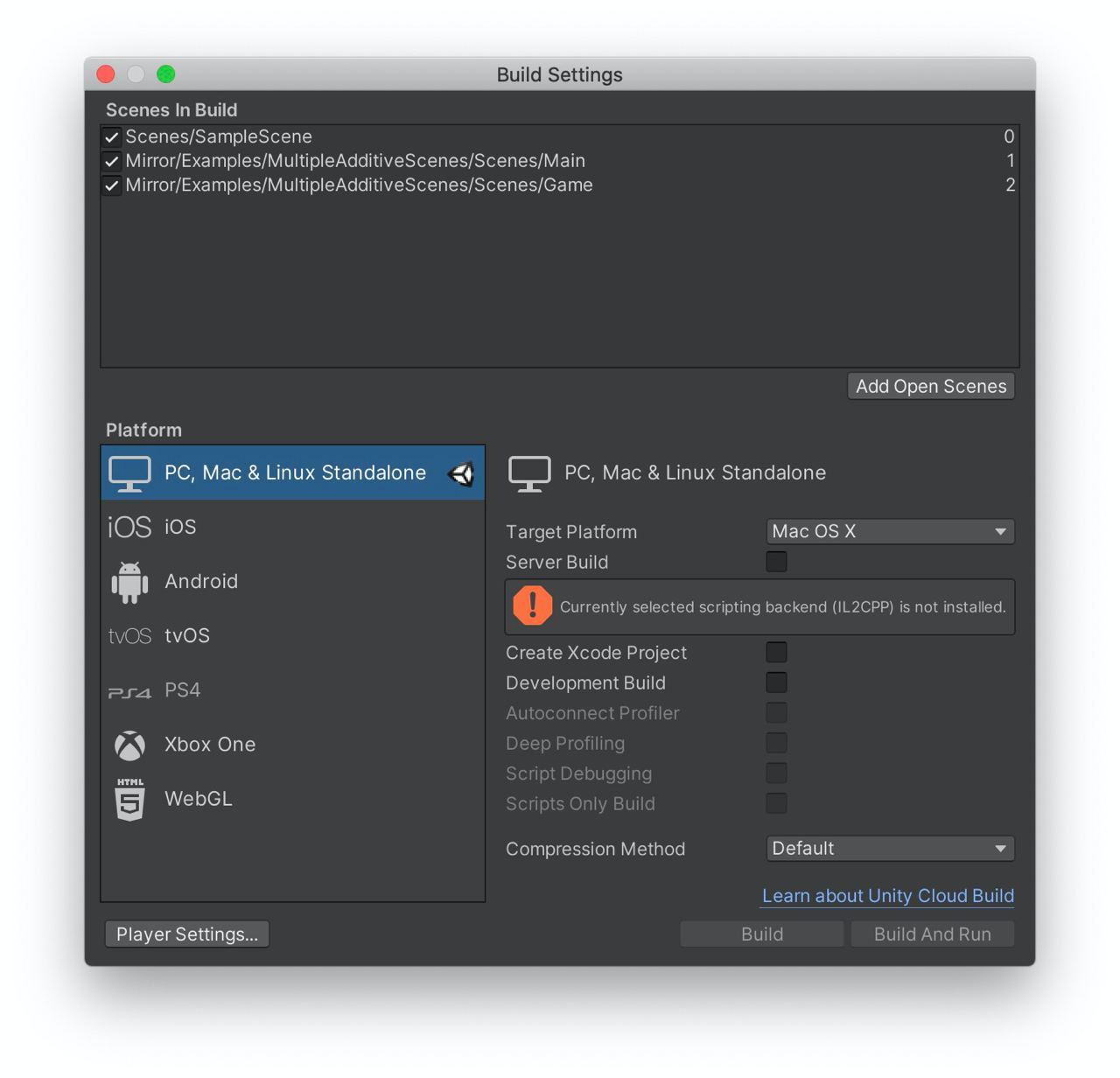Click the Compression Method label
Viewport: 1120px width, 1078px height.
point(595,849)
